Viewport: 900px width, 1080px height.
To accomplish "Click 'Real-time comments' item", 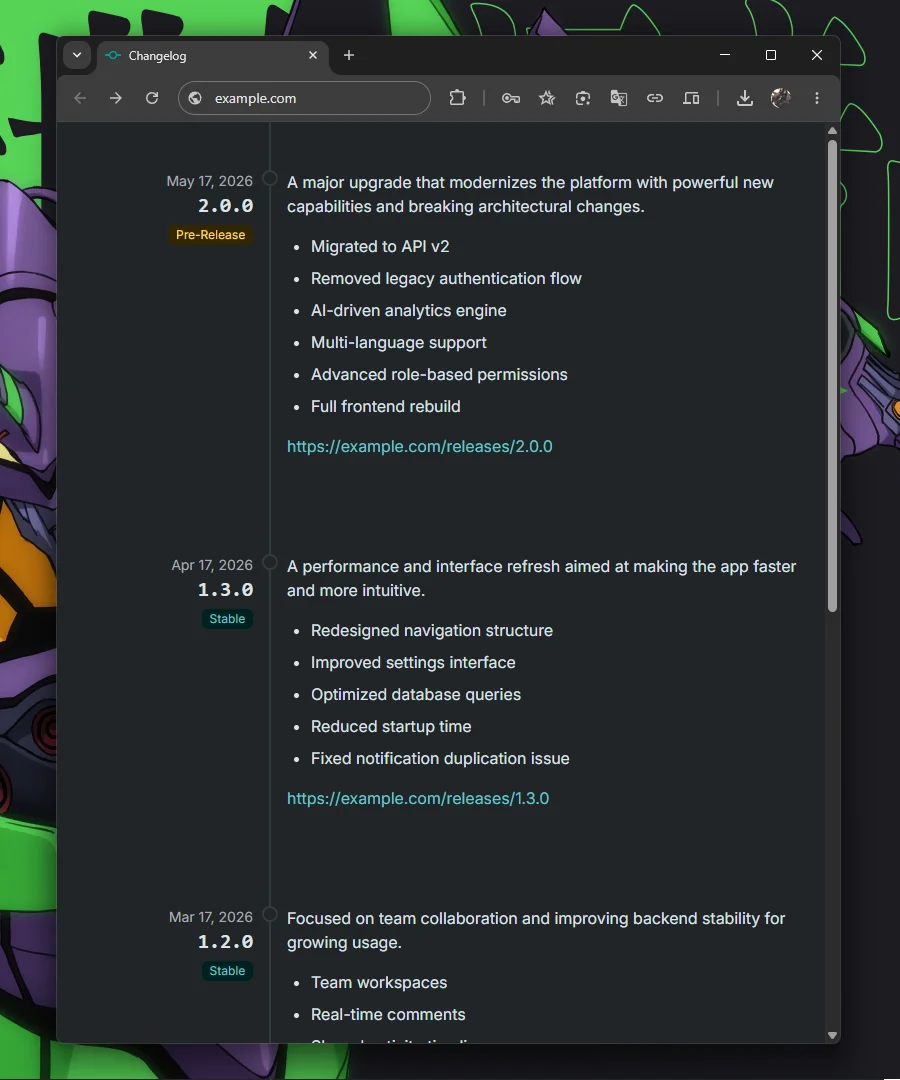I will pos(388,1015).
